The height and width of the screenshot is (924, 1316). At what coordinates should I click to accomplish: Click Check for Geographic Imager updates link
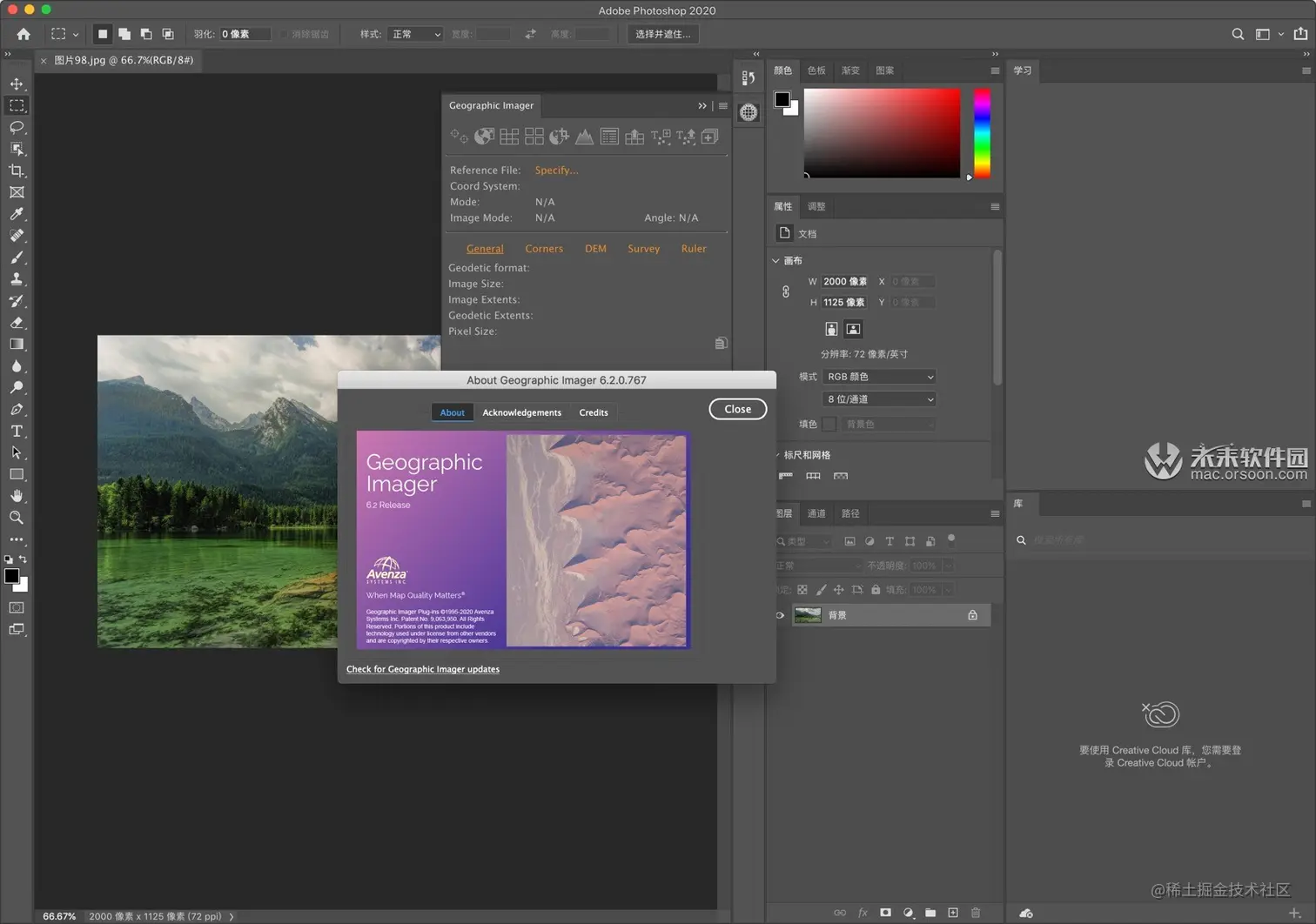point(423,669)
